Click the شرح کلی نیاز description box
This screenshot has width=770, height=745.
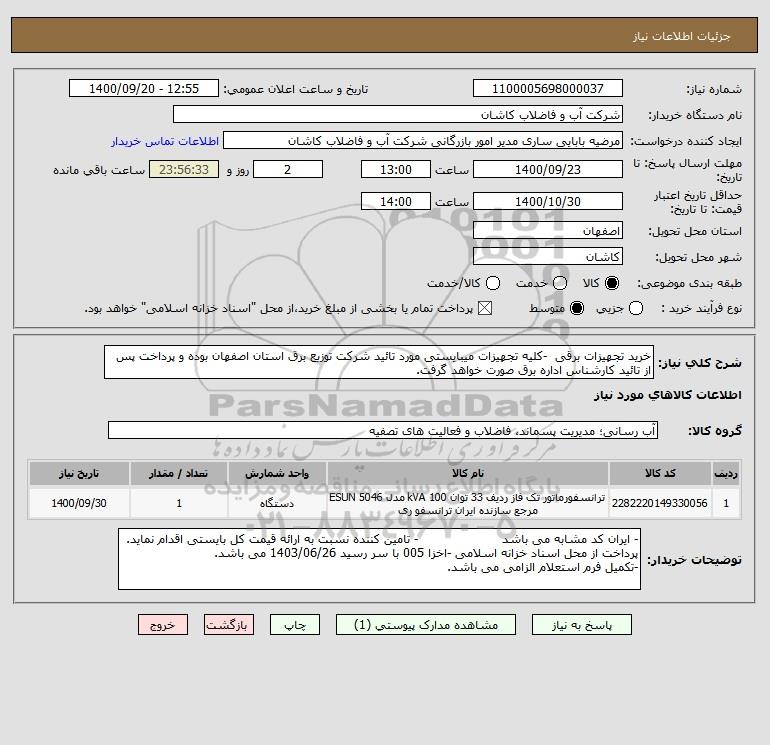[379, 362]
